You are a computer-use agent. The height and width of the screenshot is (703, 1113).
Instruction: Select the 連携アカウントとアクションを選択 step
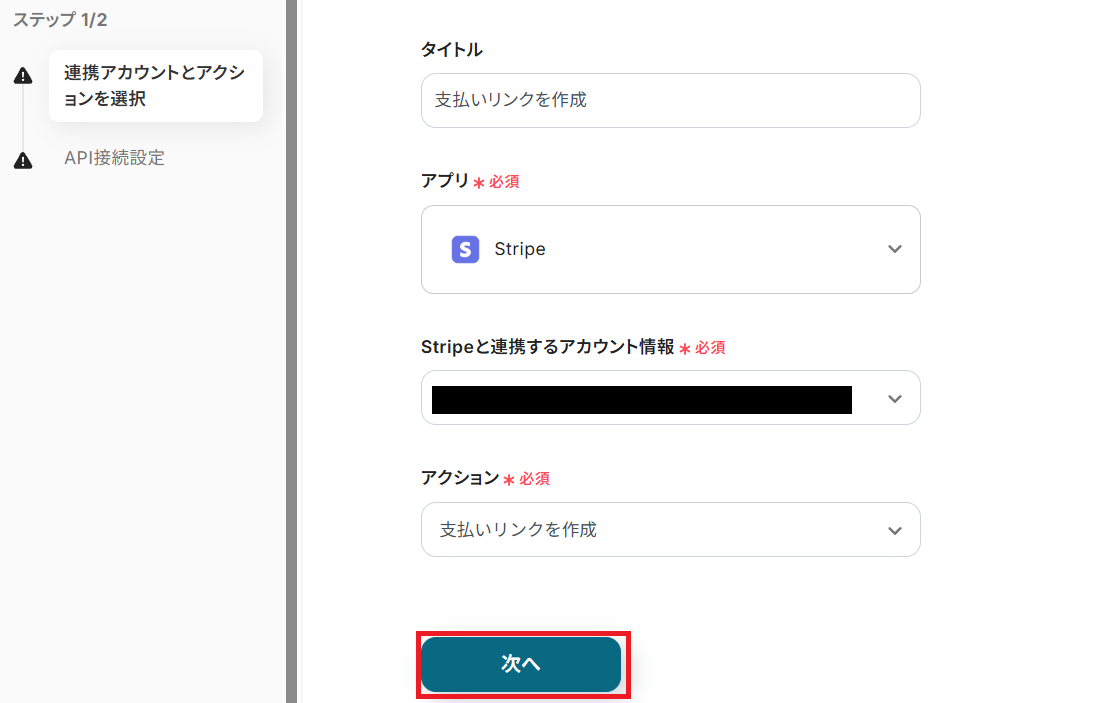point(155,86)
